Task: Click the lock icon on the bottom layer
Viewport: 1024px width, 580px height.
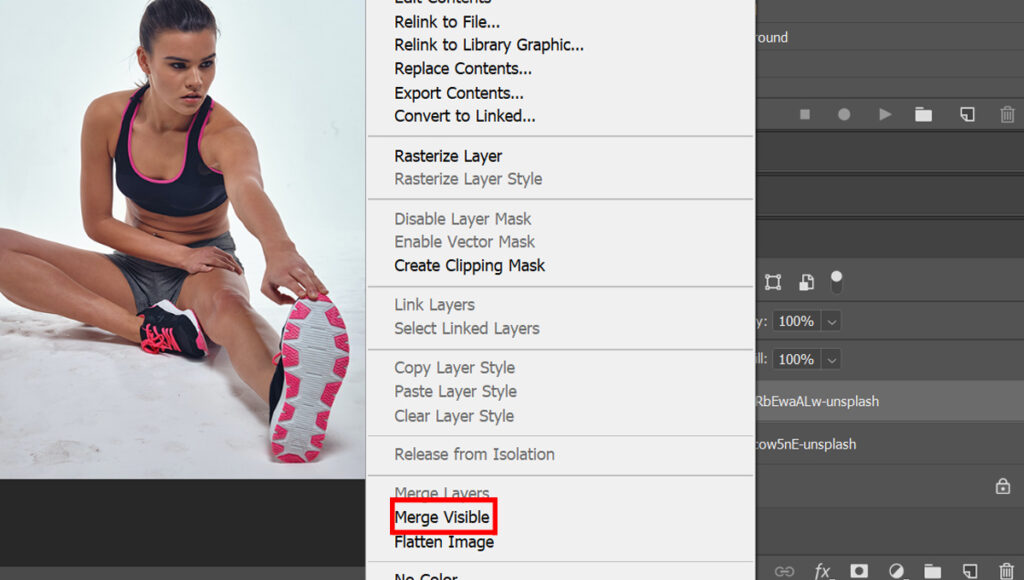Action: [x=1002, y=486]
